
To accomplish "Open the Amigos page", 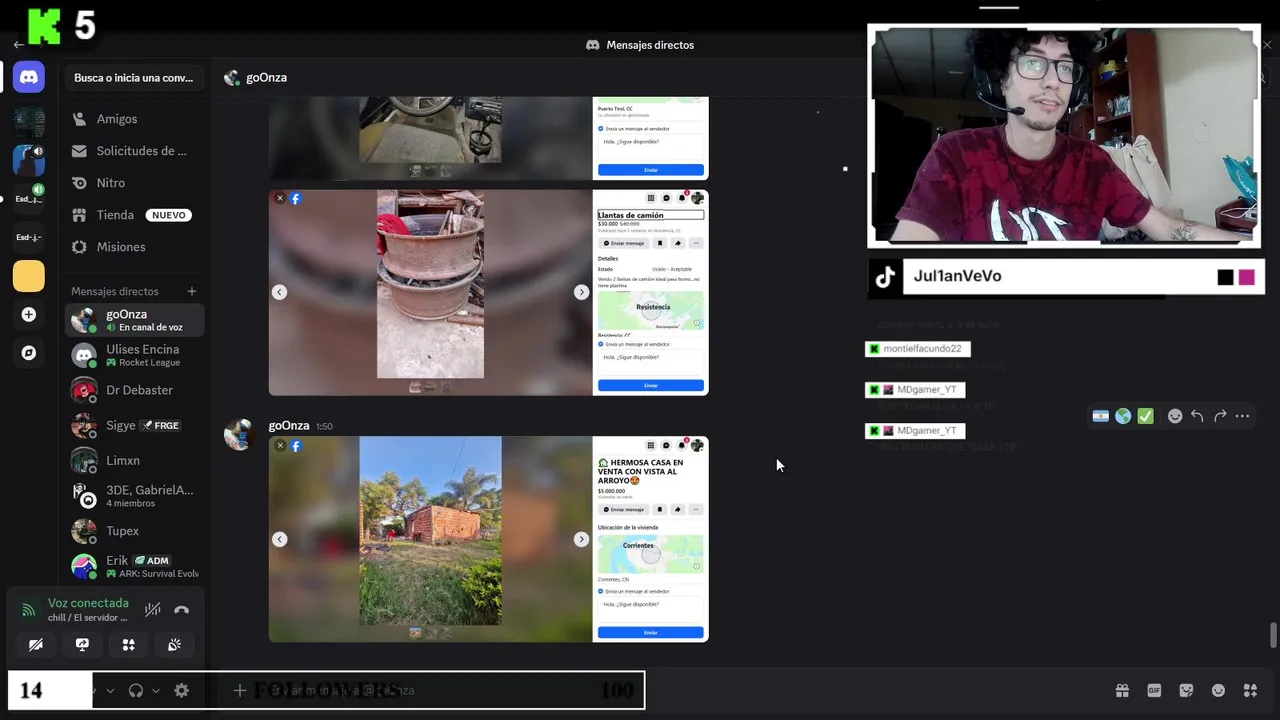I will click(x=134, y=119).
